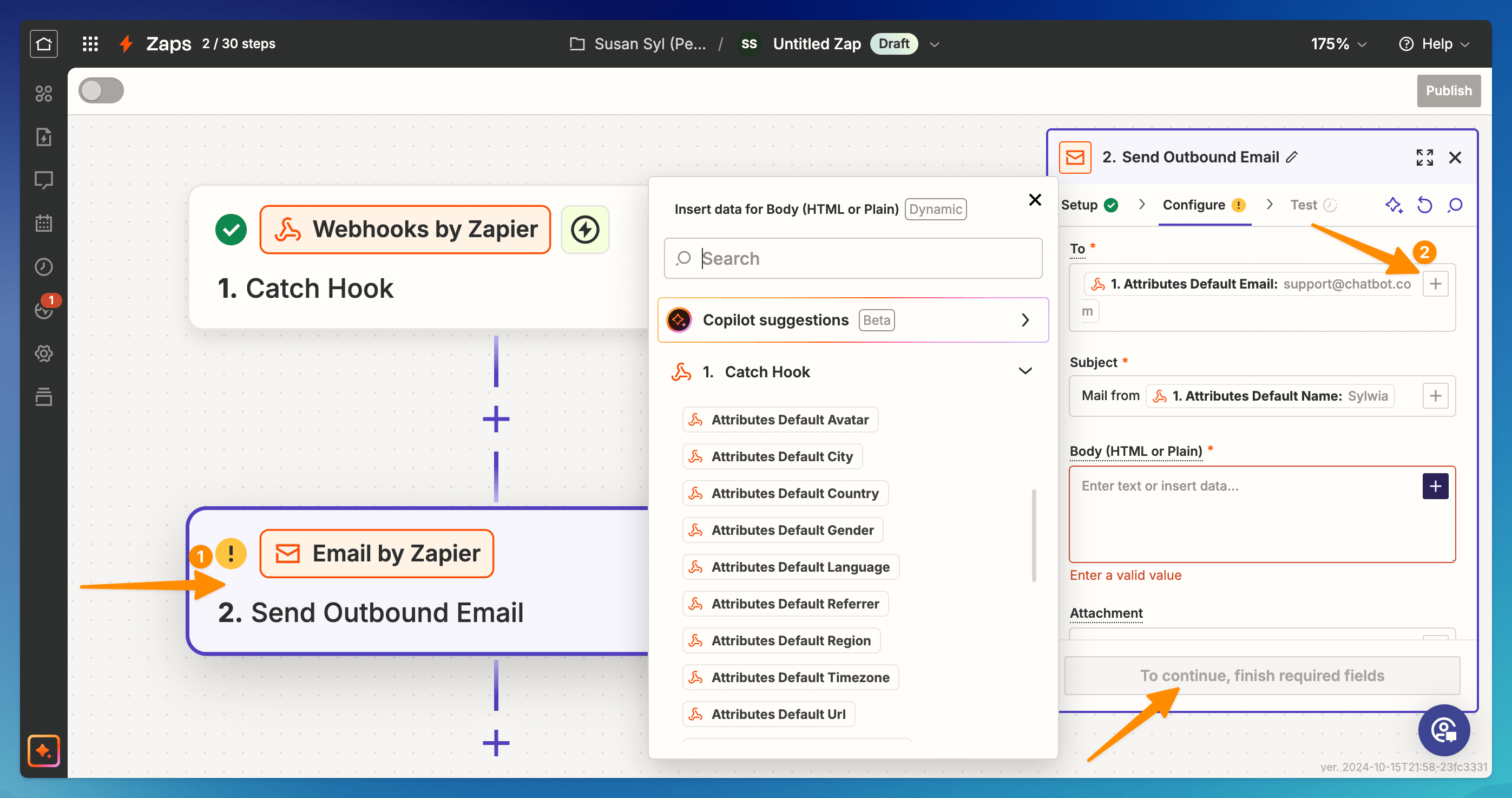Screen dimensions: 1512x798
Task: Click the Home icon in top bar
Action: pyautogui.click(x=43, y=43)
